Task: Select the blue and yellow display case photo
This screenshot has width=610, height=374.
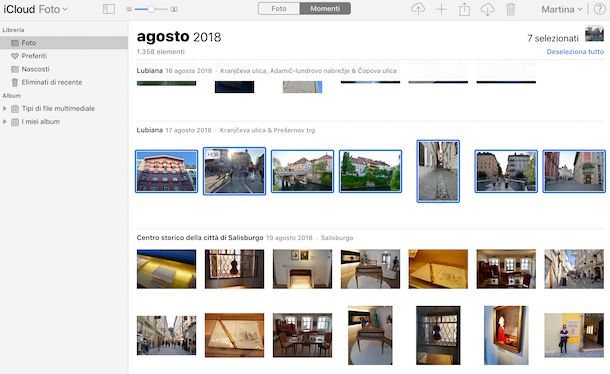Action: [167, 269]
